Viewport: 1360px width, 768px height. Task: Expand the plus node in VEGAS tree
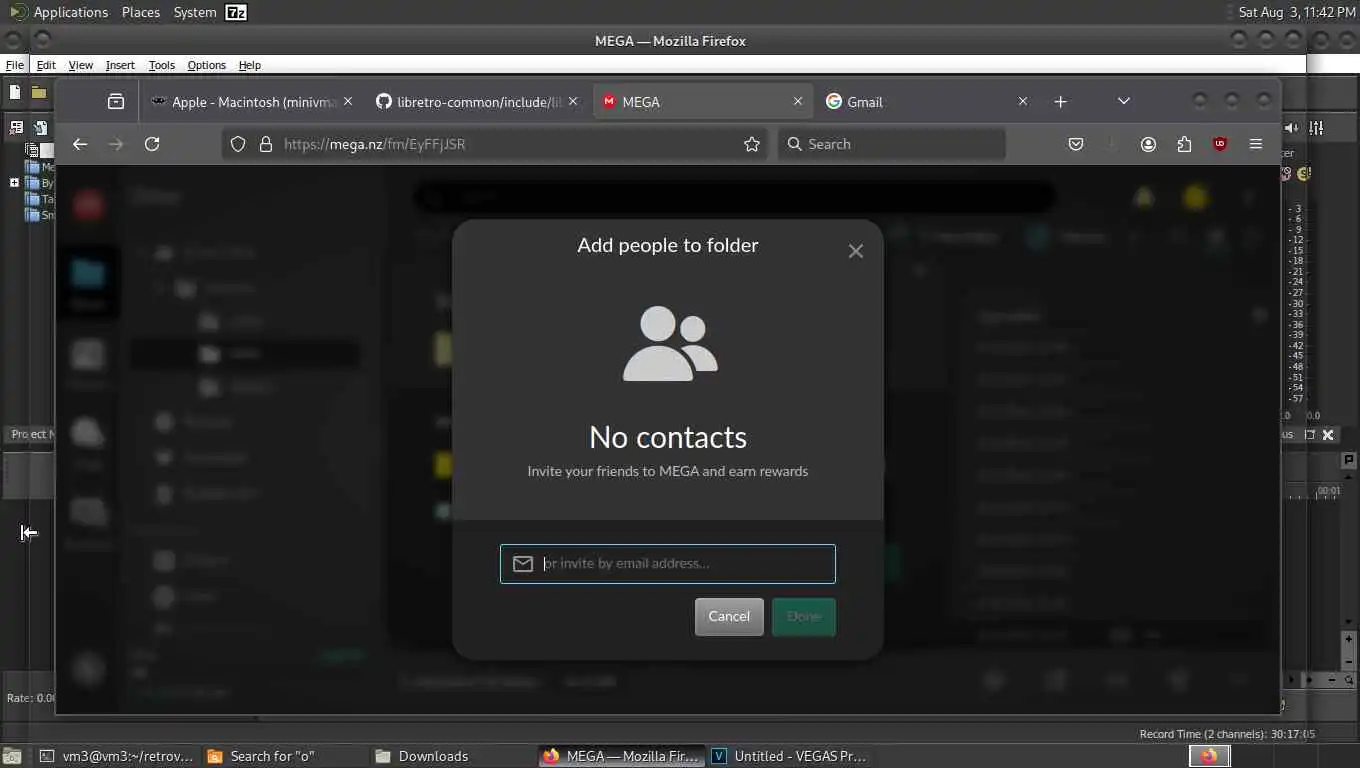coord(14,183)
